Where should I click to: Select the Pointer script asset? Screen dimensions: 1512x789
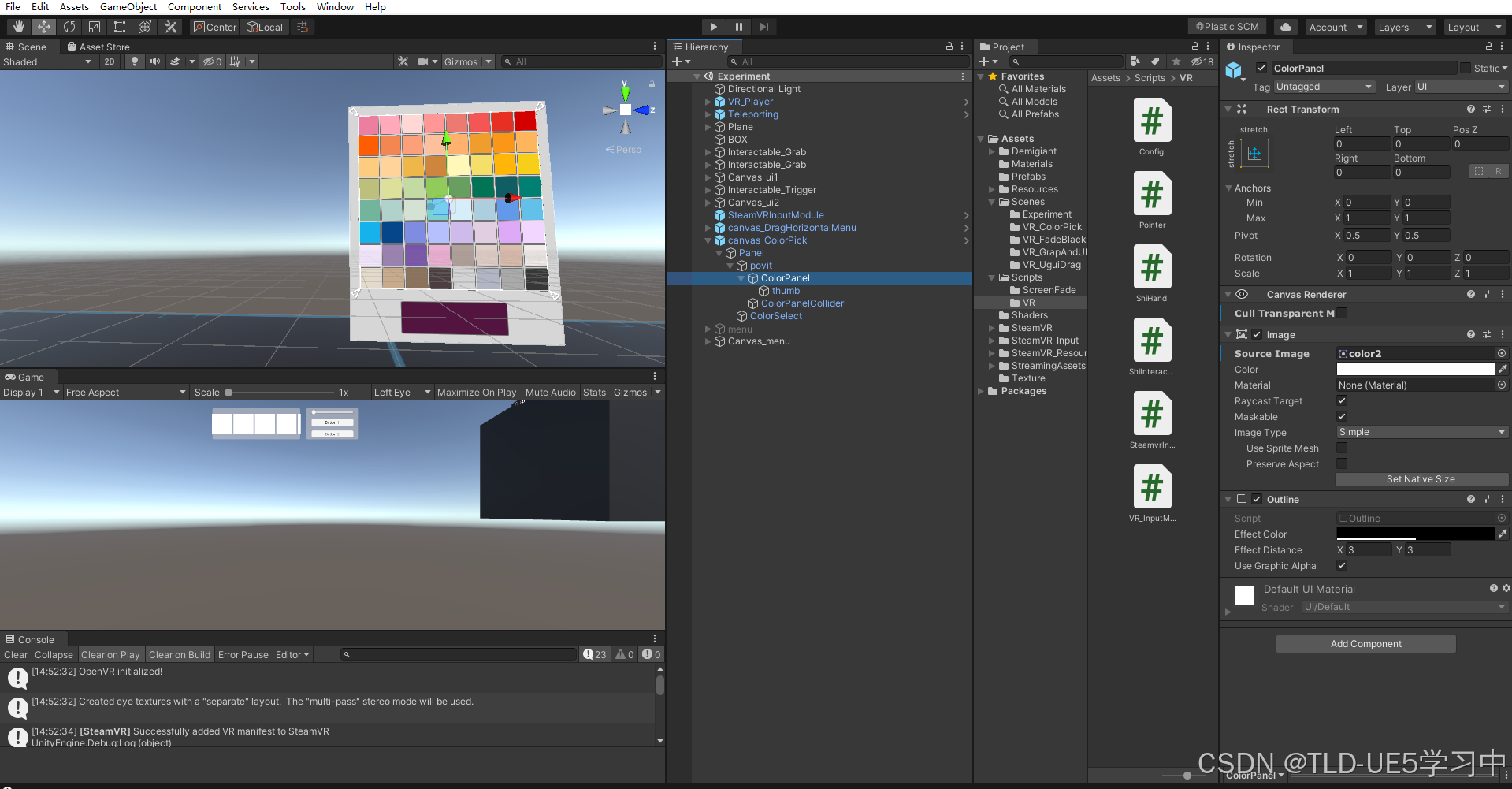(x=1152, y=200)
